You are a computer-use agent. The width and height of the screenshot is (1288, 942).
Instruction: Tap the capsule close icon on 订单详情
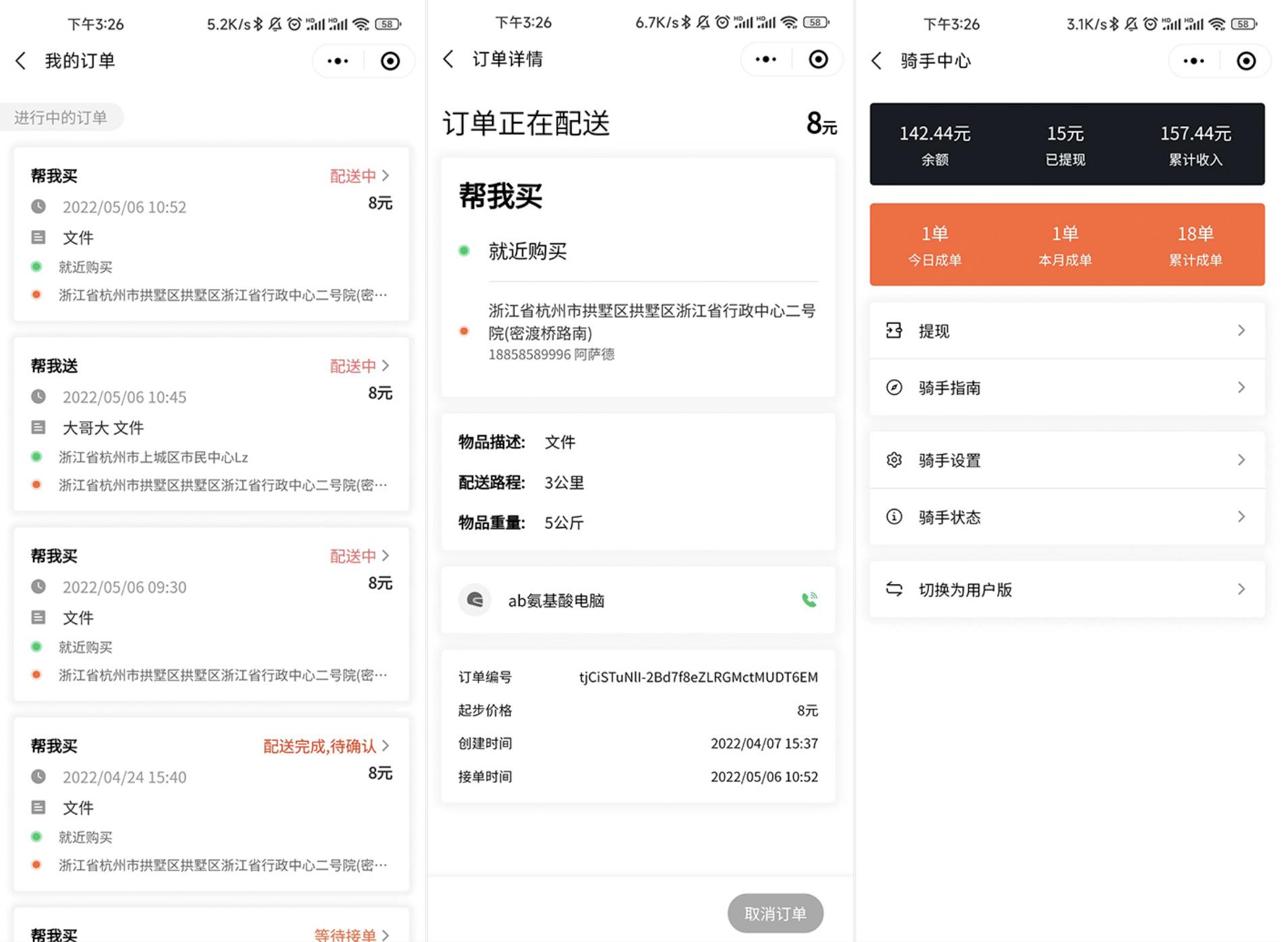[818, 59]
